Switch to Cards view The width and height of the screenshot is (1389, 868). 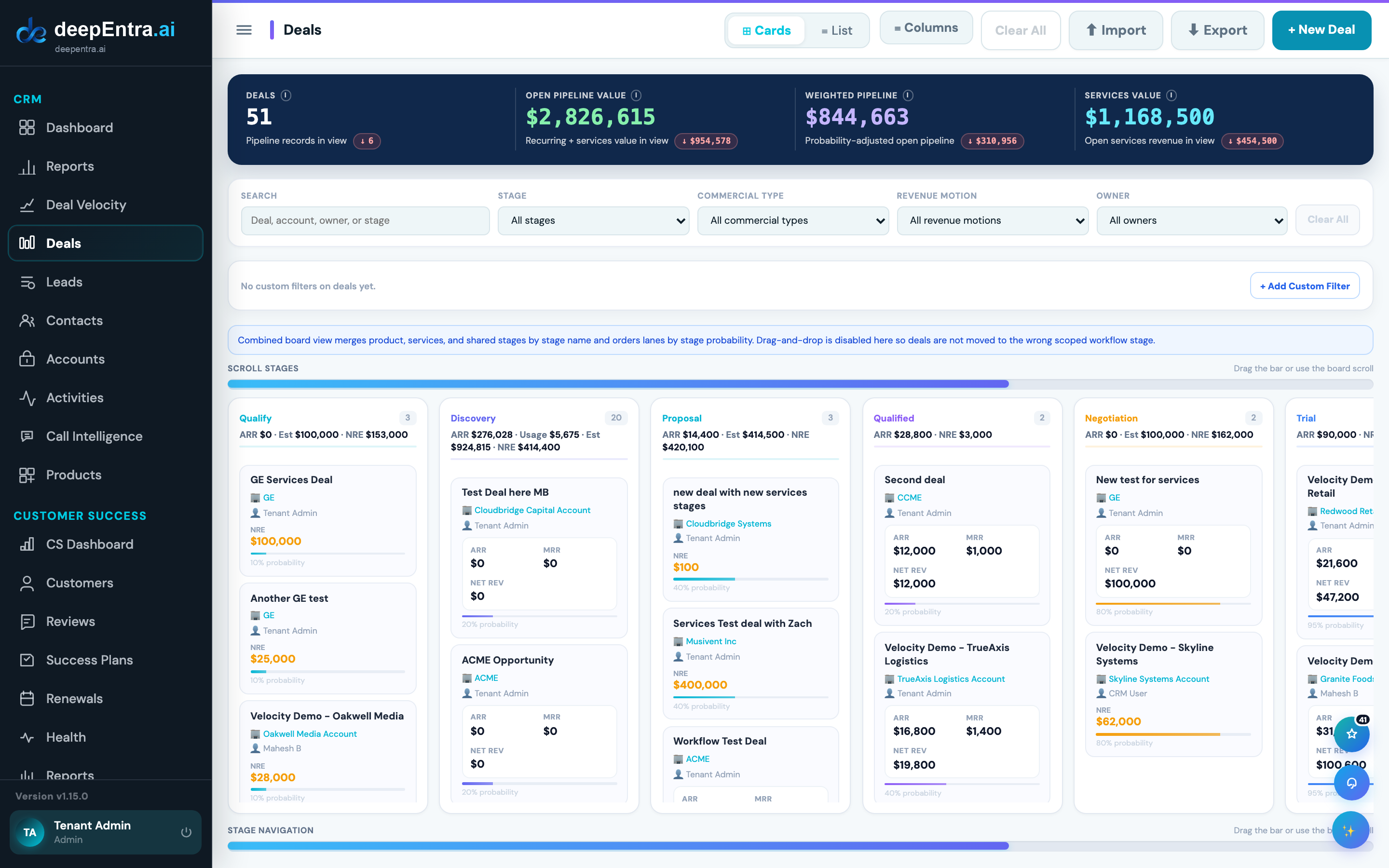766,30
